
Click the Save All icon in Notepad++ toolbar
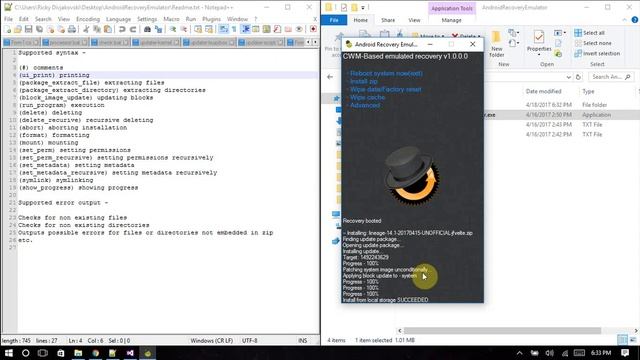[x=39, y=29]
